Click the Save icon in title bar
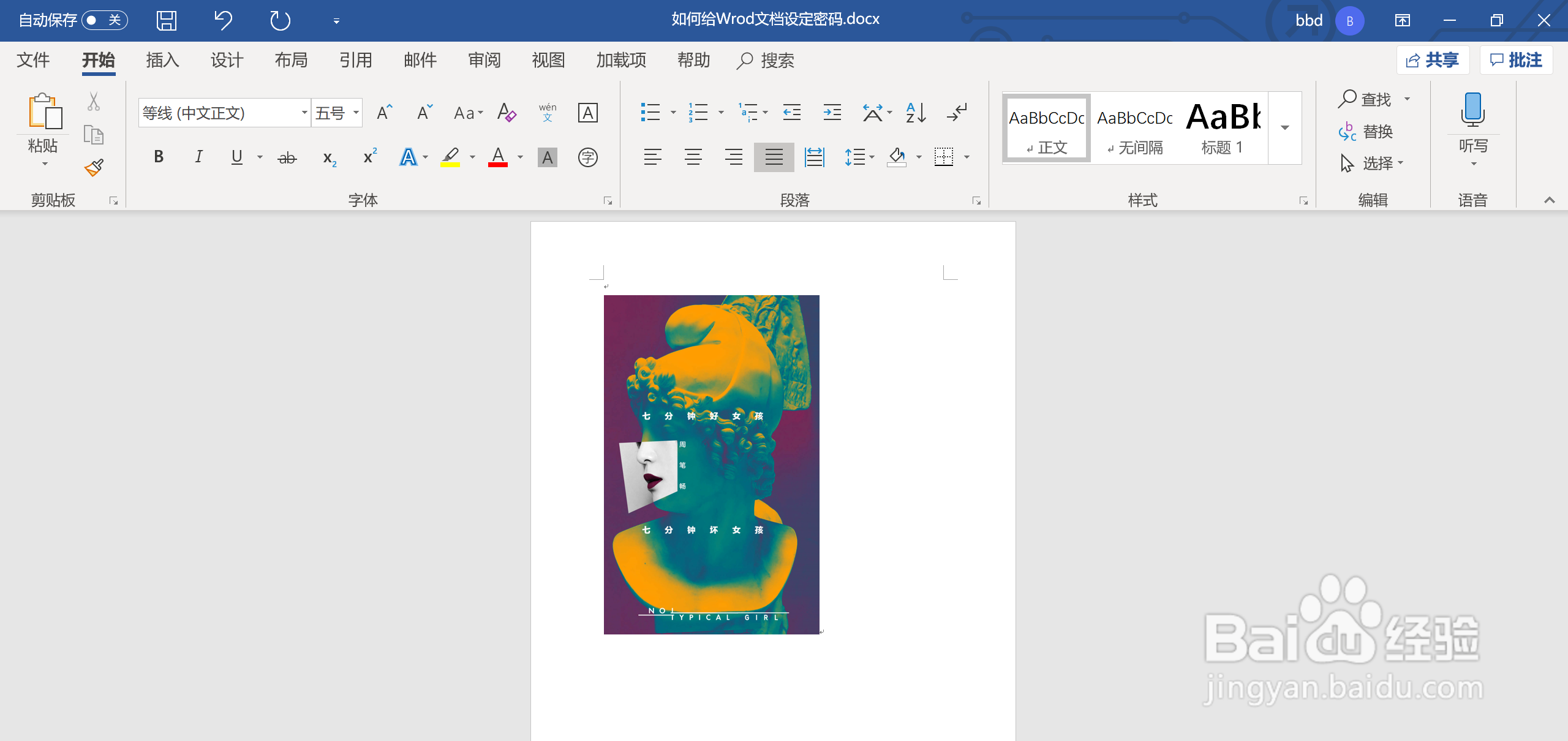The height and width of the screenshot is (741, 1568). click(167, 21)
